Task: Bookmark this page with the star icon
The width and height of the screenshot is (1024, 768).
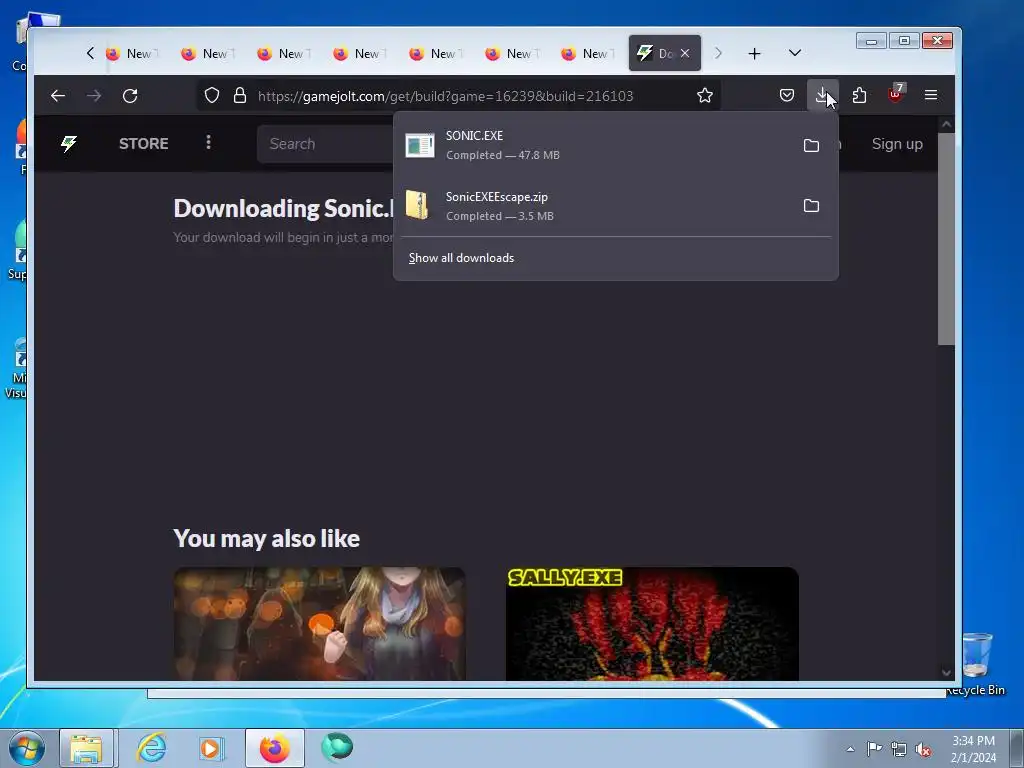Action: 705,95
